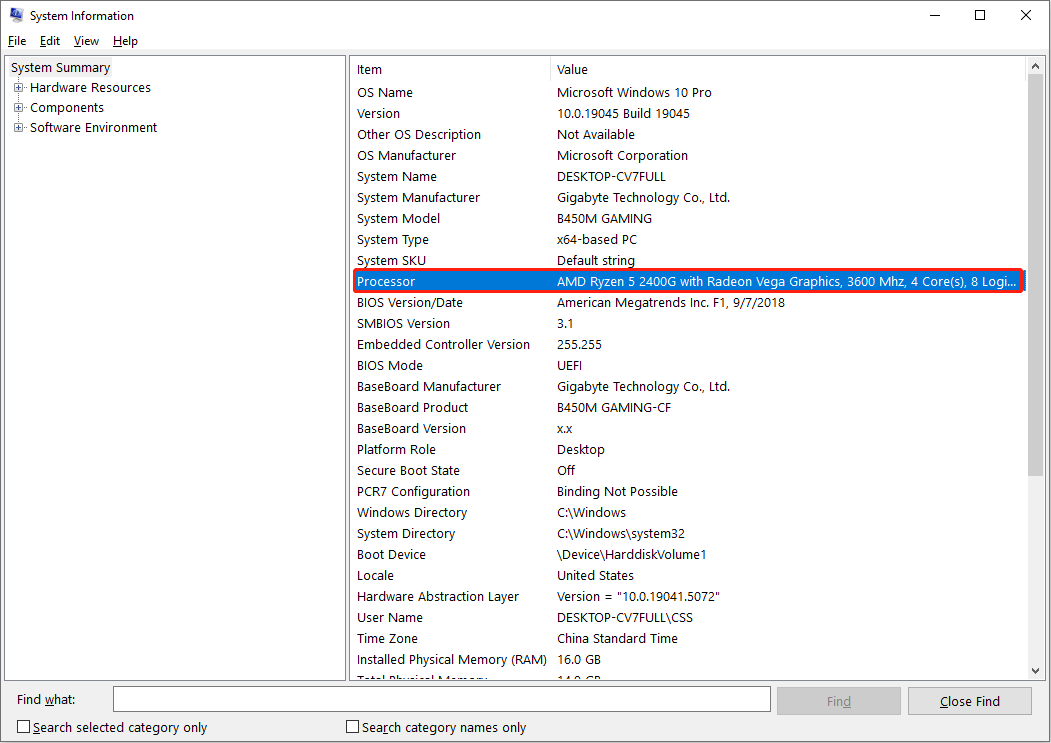Select the Time Zone row
The width and height of the screenshot is (1051, 743).
688,638
